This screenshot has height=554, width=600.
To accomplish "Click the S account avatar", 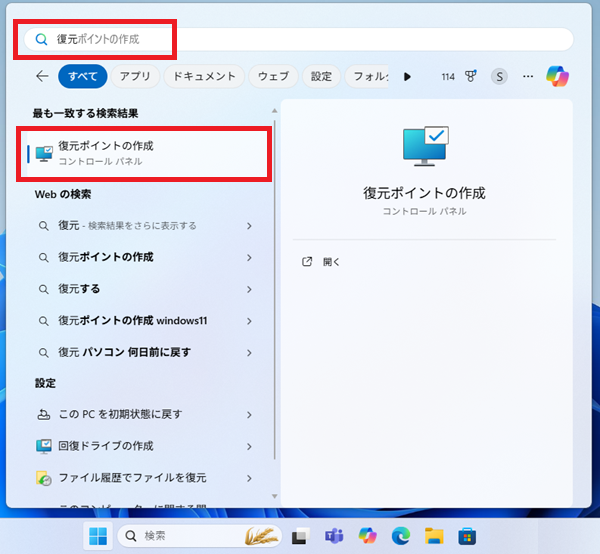I will pos(499,77).
